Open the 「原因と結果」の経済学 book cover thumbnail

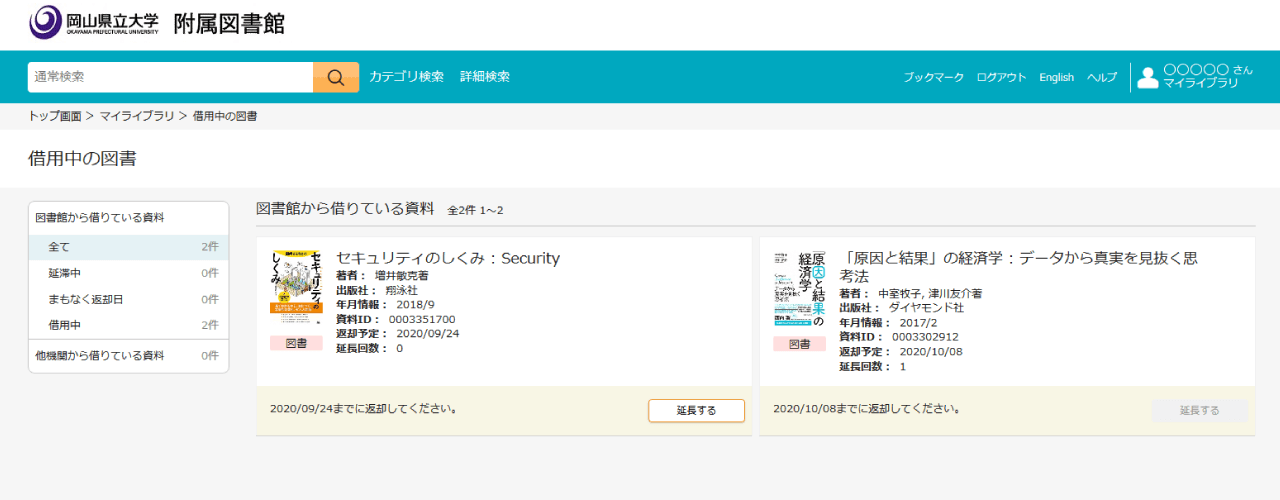tap(799, 288)
